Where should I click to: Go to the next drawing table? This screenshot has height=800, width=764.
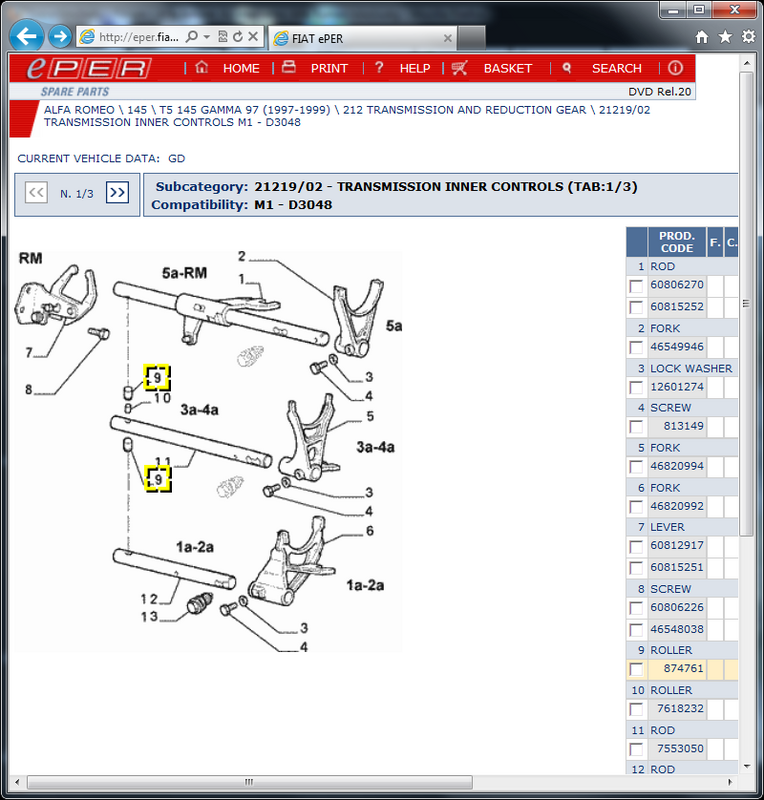point(117,193)
